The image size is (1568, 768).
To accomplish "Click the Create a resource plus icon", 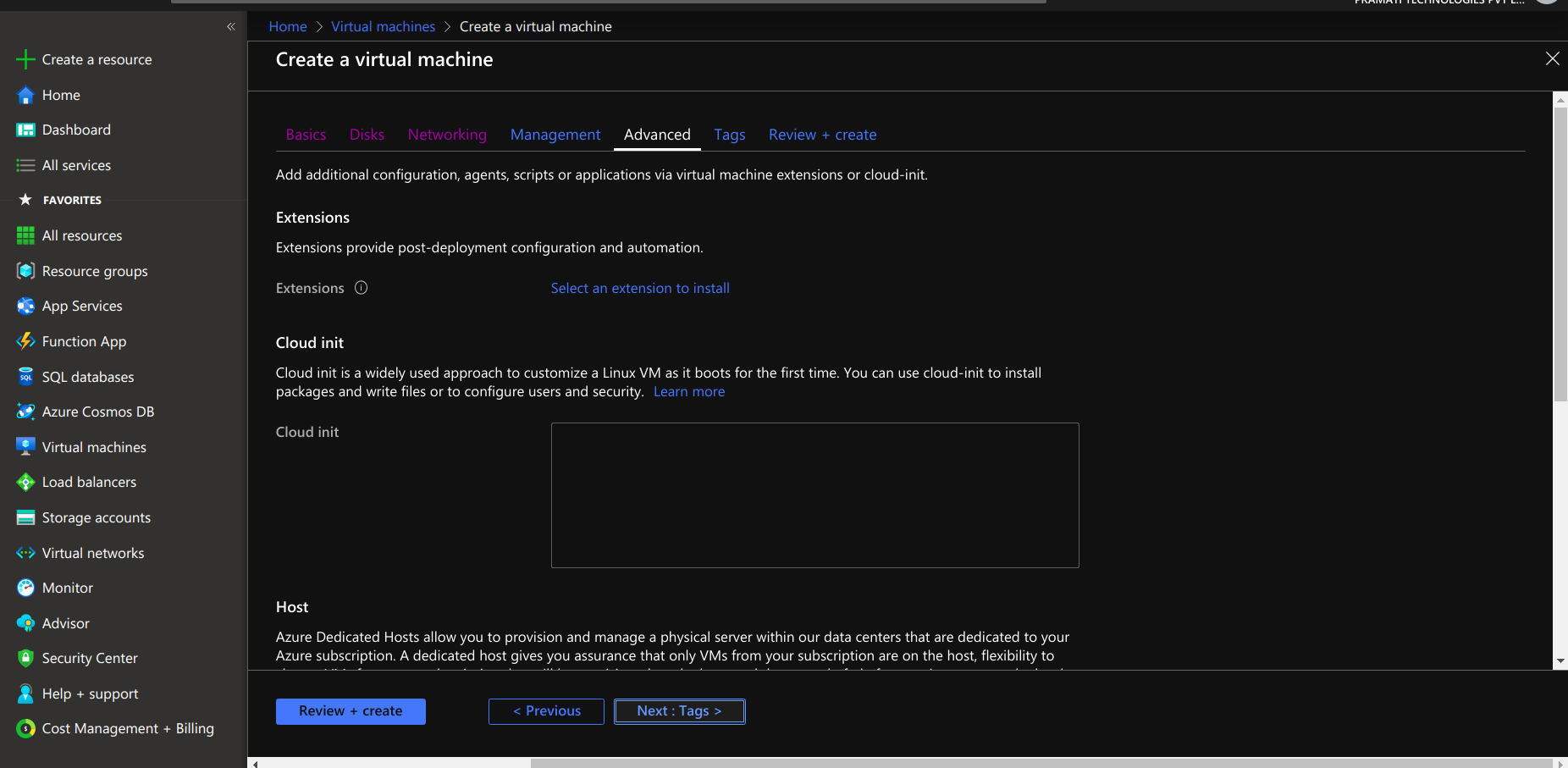I will tap(25, 59).
